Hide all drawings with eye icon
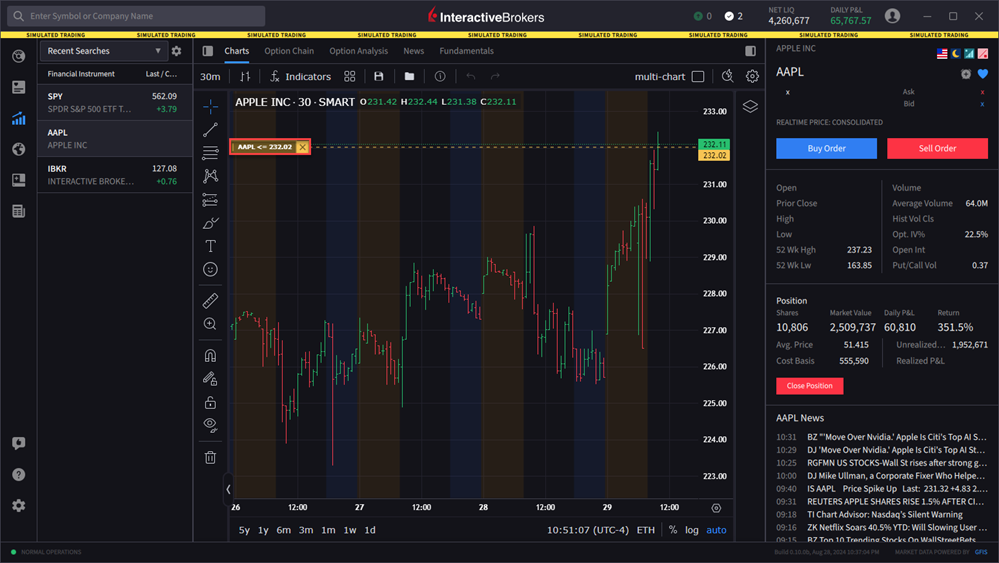The image size is (999, 563). [x=210, y=425]
